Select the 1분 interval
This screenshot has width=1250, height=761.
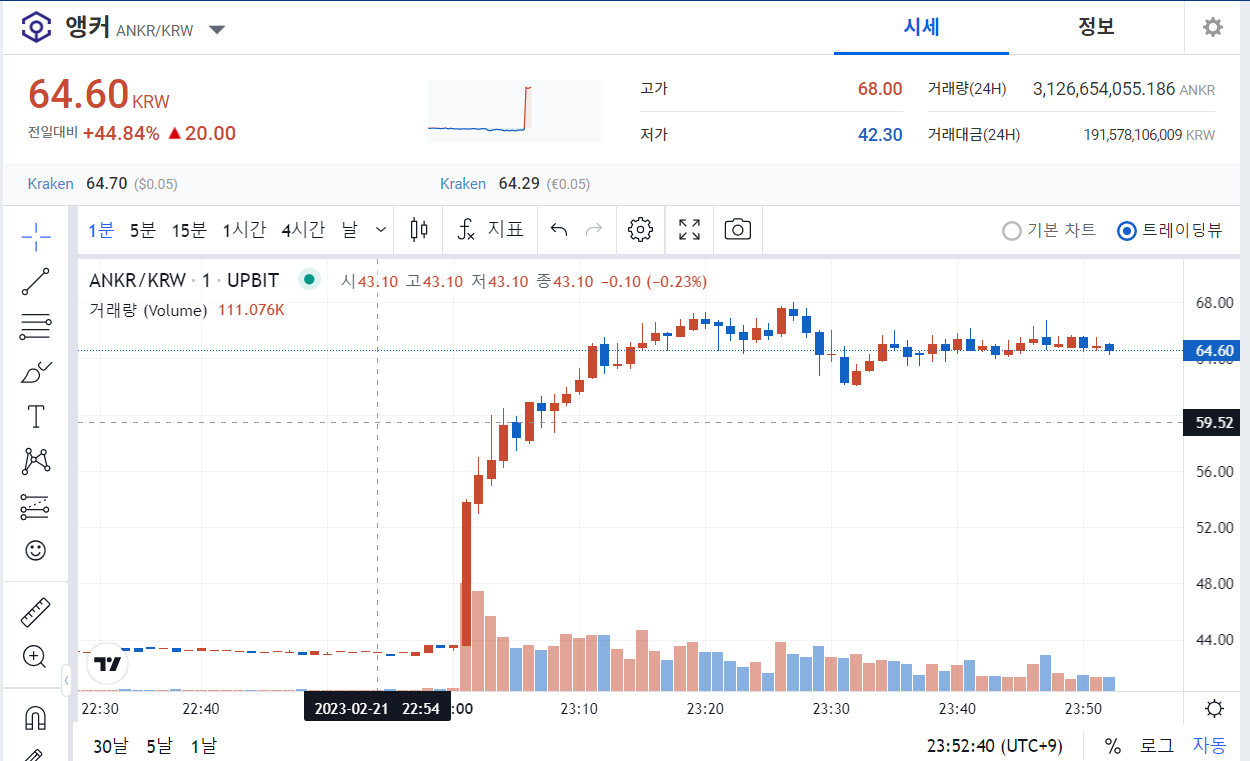pos(101,230)
